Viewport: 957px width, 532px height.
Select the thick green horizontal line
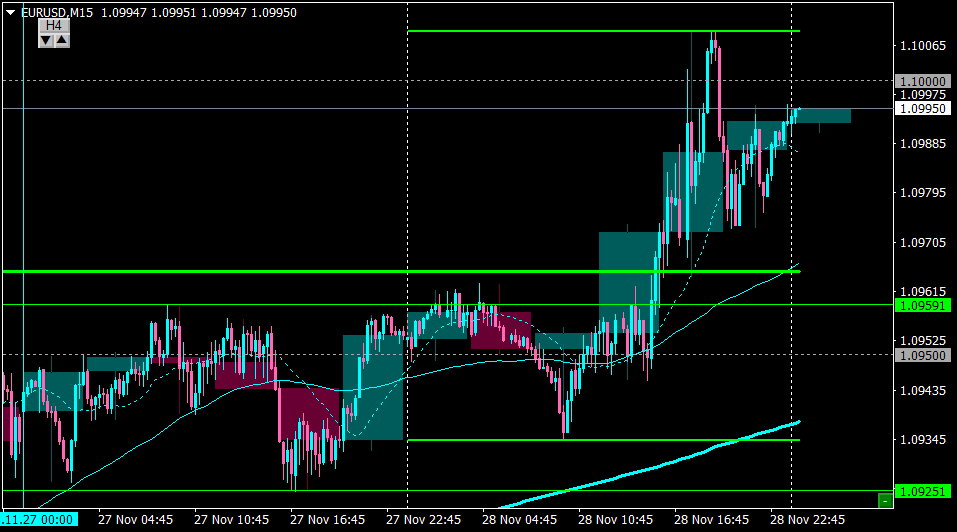(401, 271)
